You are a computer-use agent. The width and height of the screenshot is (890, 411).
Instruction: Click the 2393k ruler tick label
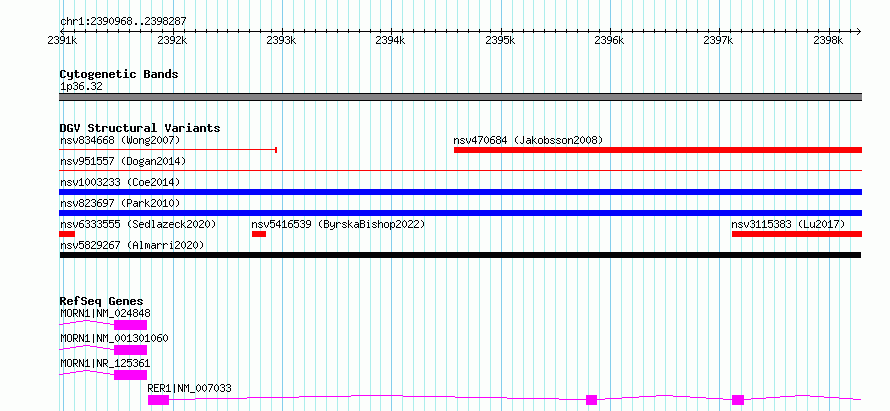coord(282,40)
